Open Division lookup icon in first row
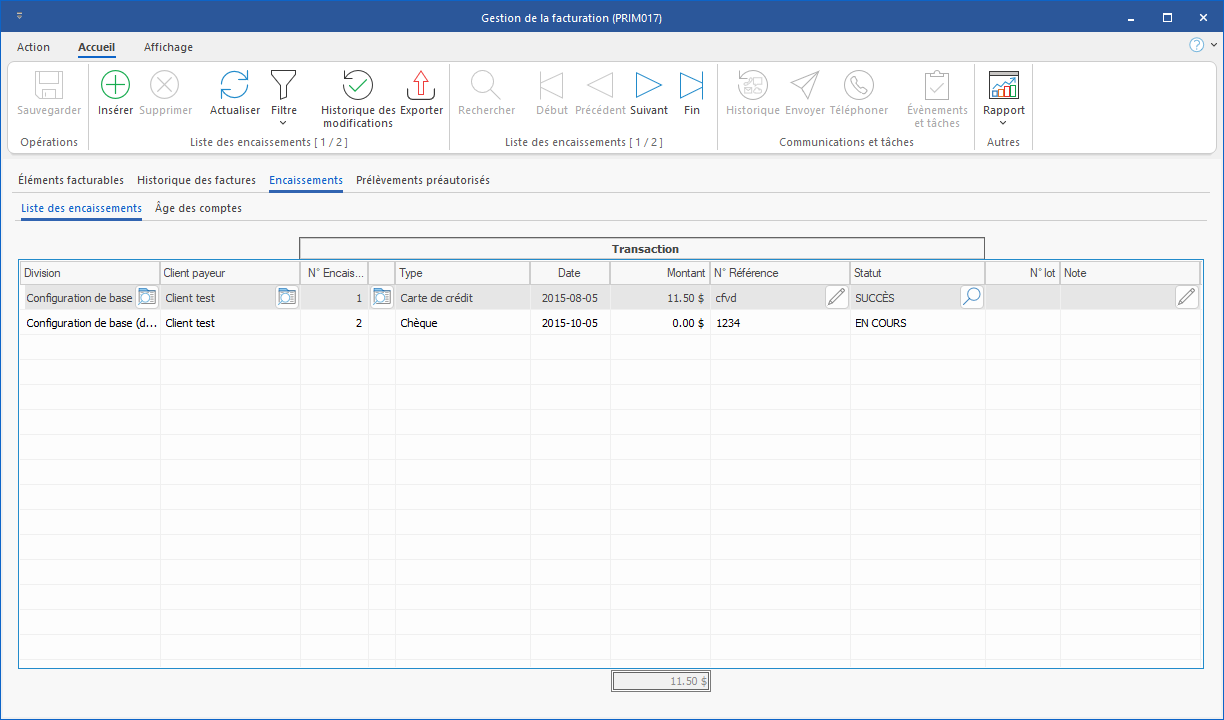This screenshot has width=1224, height=720. pyautogui.click(x=147, y=297)
